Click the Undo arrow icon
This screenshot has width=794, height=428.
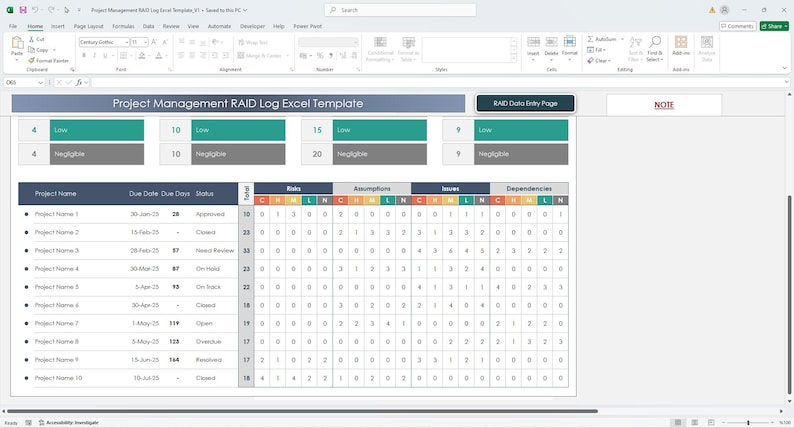(x=35, y=10)
